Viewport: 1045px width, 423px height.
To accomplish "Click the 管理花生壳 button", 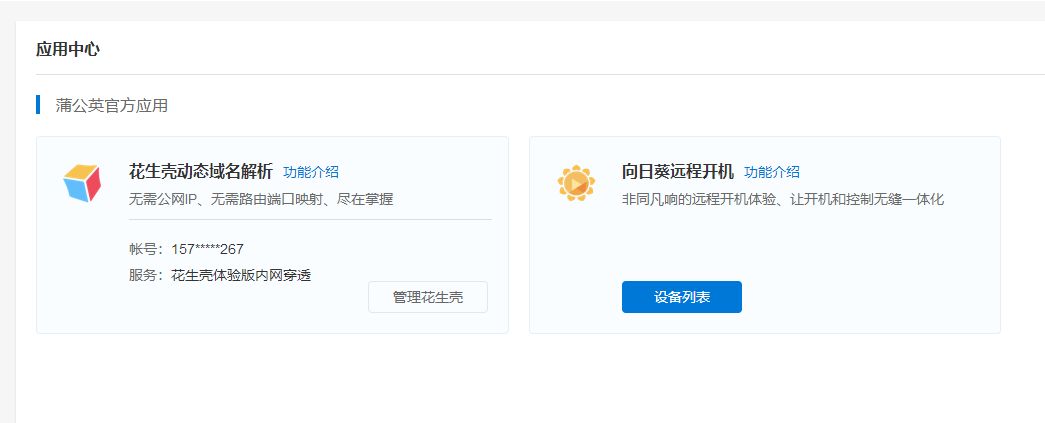I will click(x=428, y=297).
